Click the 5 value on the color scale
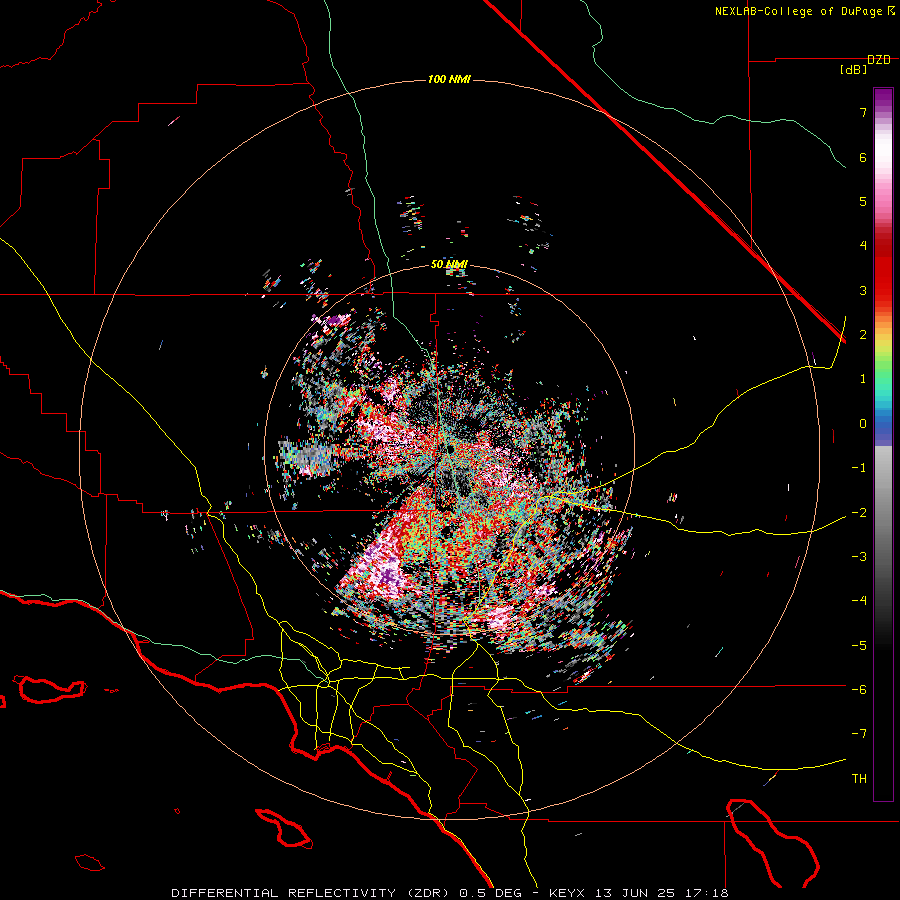Screen dimensions: 900x900 point(863,201)
